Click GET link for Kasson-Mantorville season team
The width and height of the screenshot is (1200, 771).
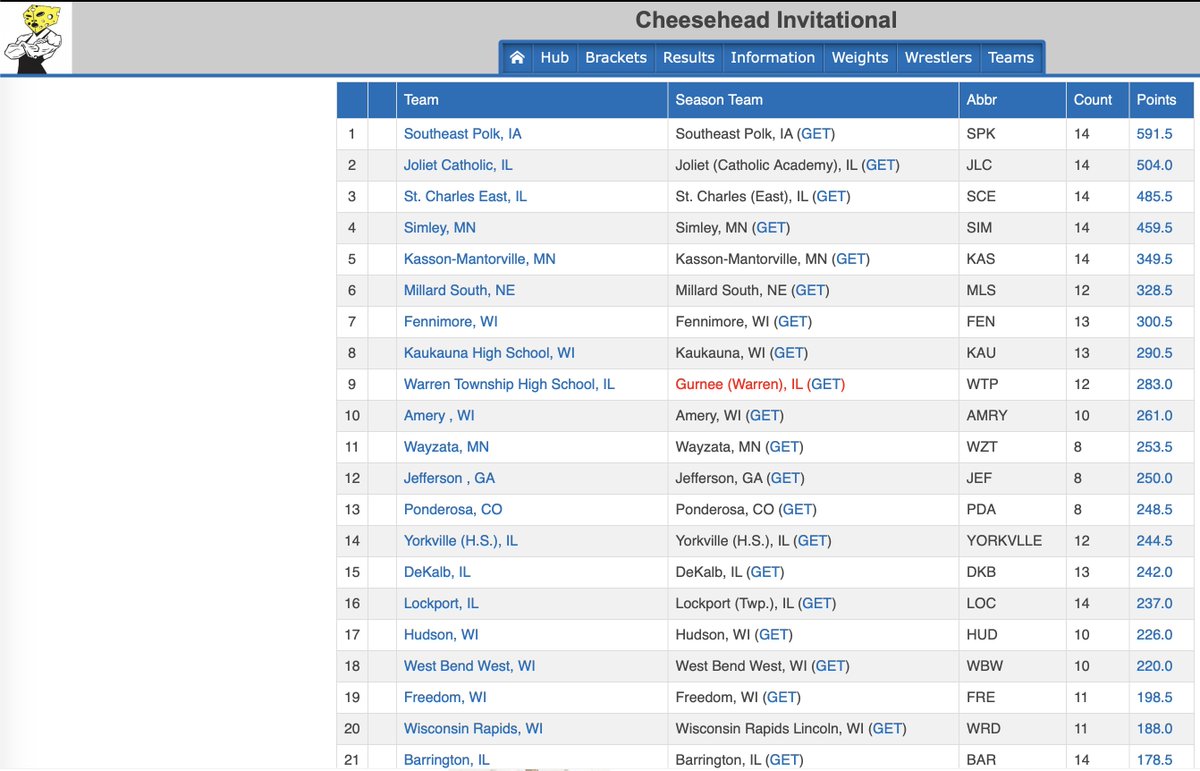tap(851, 259)
